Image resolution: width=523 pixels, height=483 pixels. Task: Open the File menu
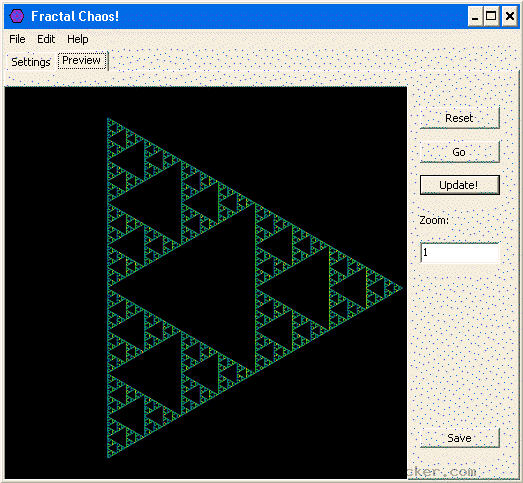pos(17,39)
